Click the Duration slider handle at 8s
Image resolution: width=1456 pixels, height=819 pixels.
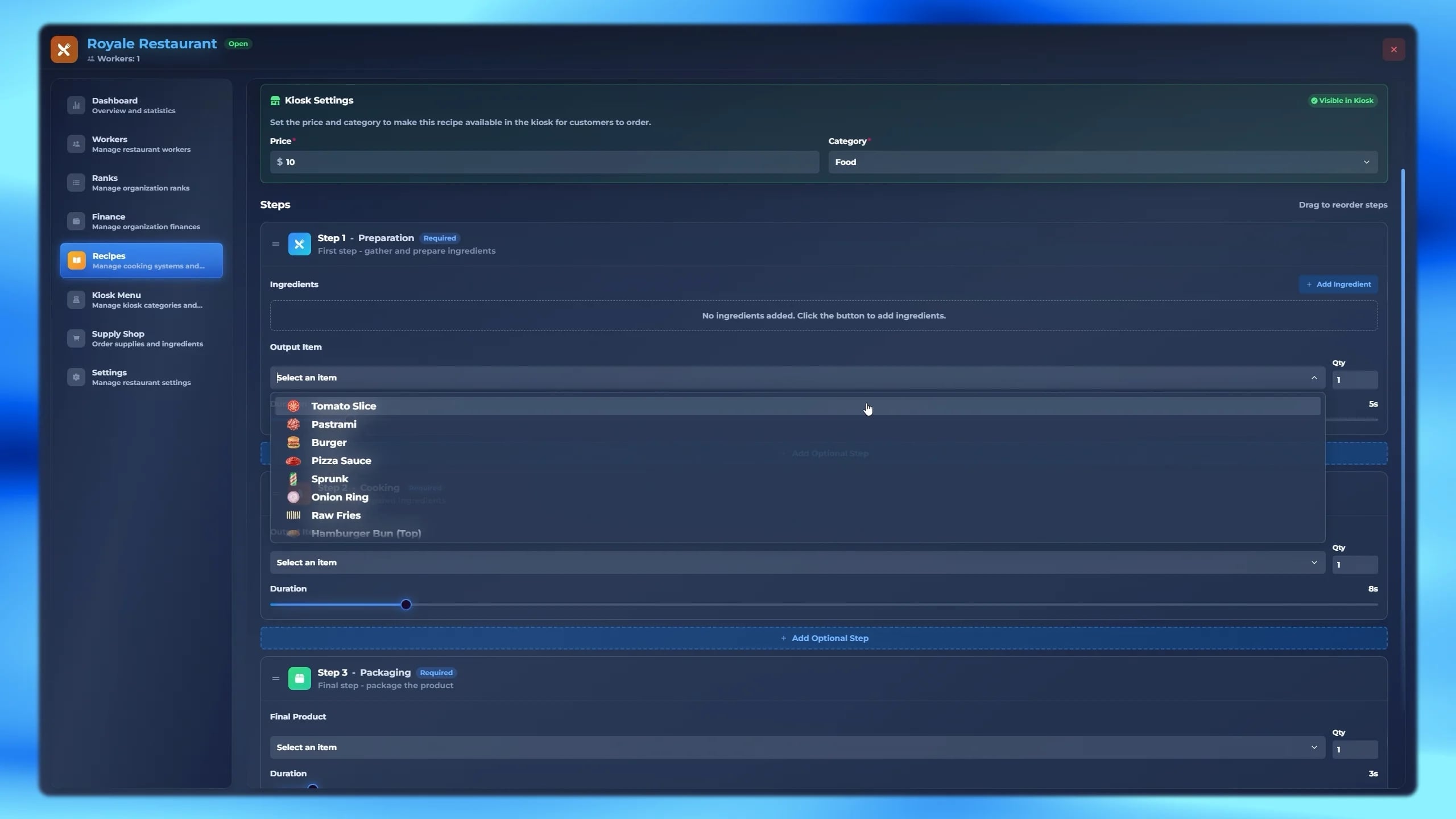point(405,605)
